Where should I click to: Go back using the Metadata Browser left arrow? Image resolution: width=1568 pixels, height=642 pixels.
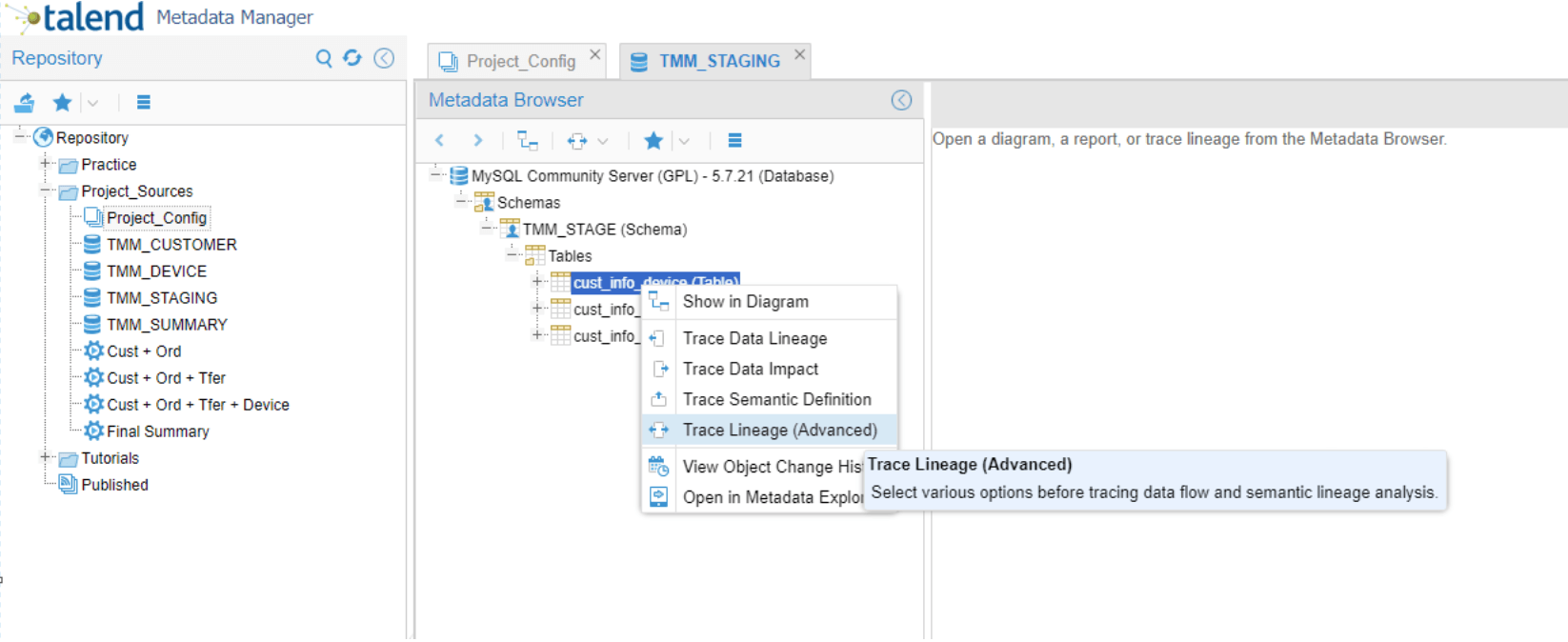coord(439,140)
